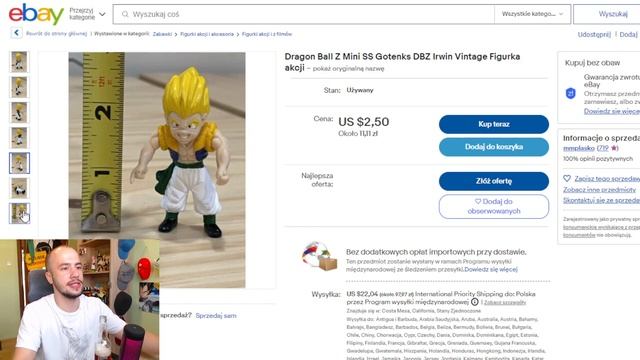Screen dimensions: 640x360
Task: Open Figurki akcji z filmów breadcrumb
Action: tap(267, 34)
